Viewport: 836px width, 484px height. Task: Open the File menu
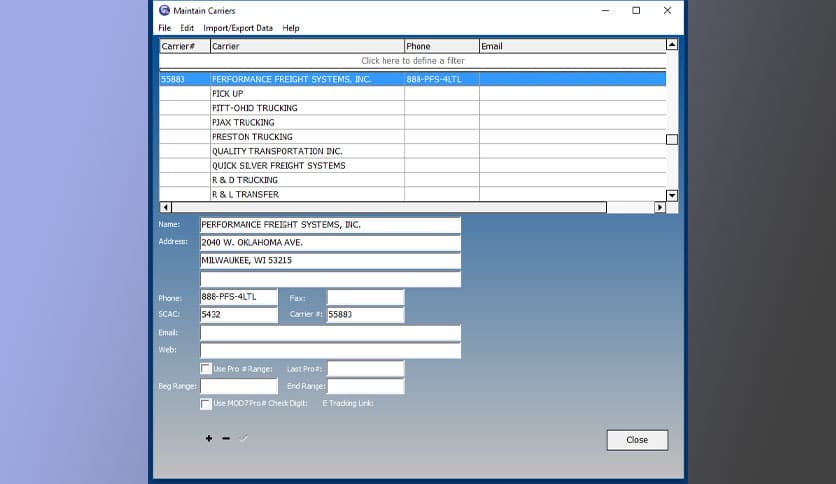pyautogui.click(x=164, y=28)
